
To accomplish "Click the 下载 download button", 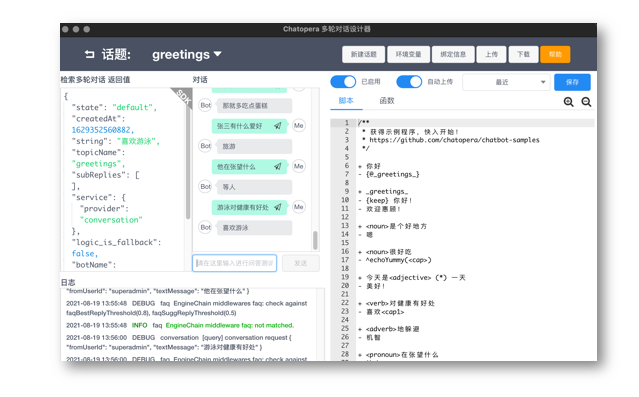I will 523,54.
